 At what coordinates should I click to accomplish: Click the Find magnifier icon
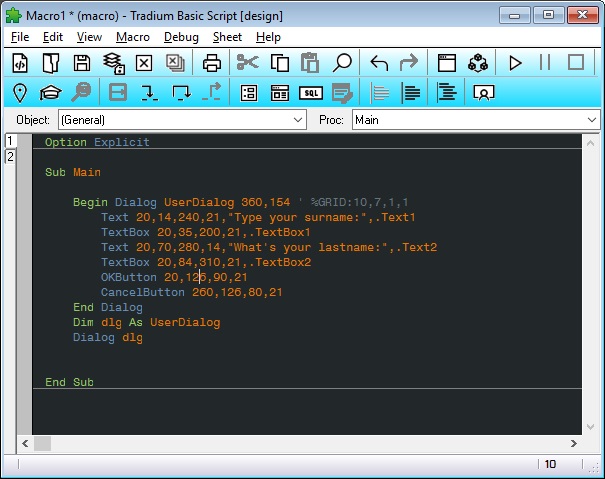click(342, 63)
